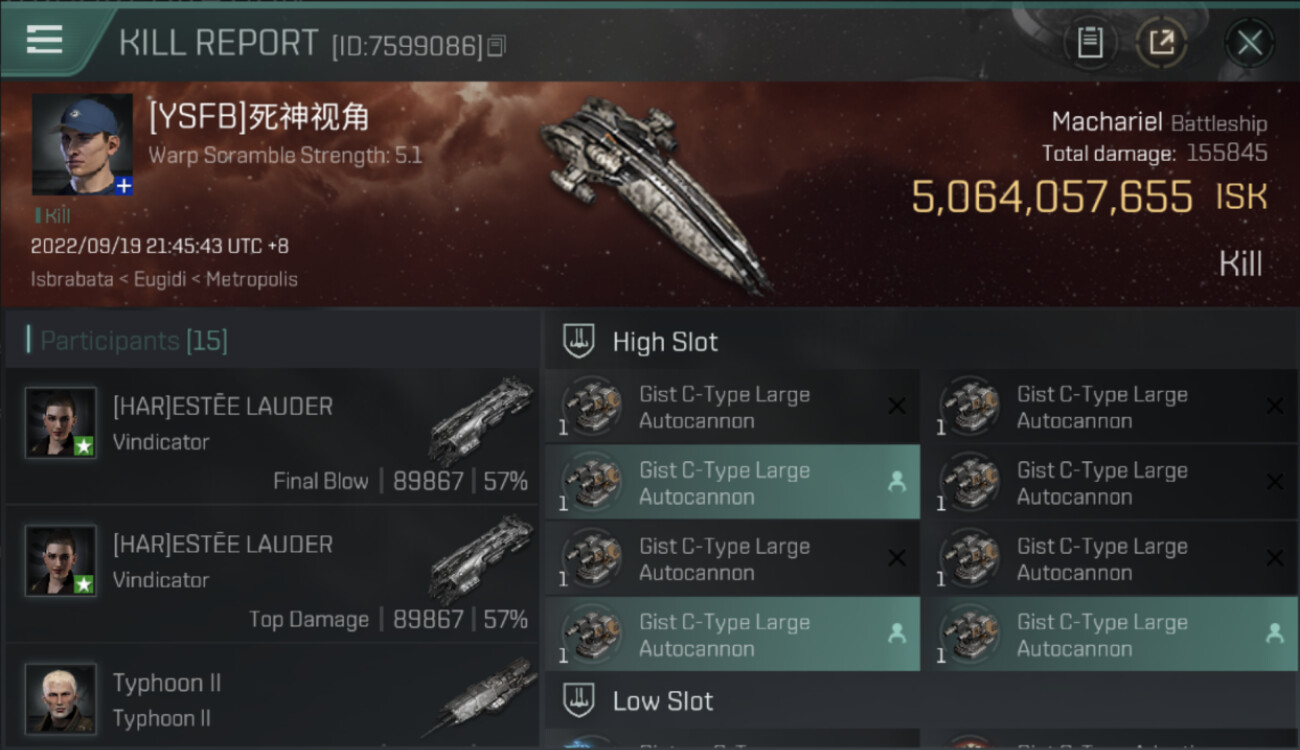Click the Participants [15] header
The image size is (1300, 750).
pos(134,341)
